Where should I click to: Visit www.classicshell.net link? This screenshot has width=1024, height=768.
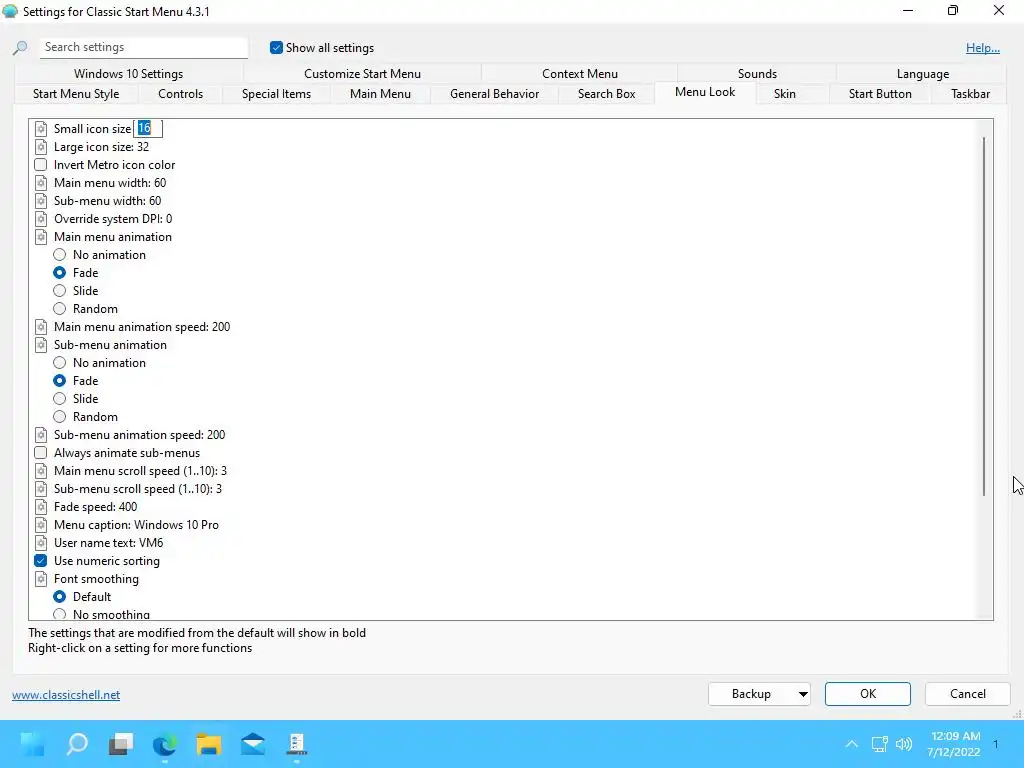66,695
